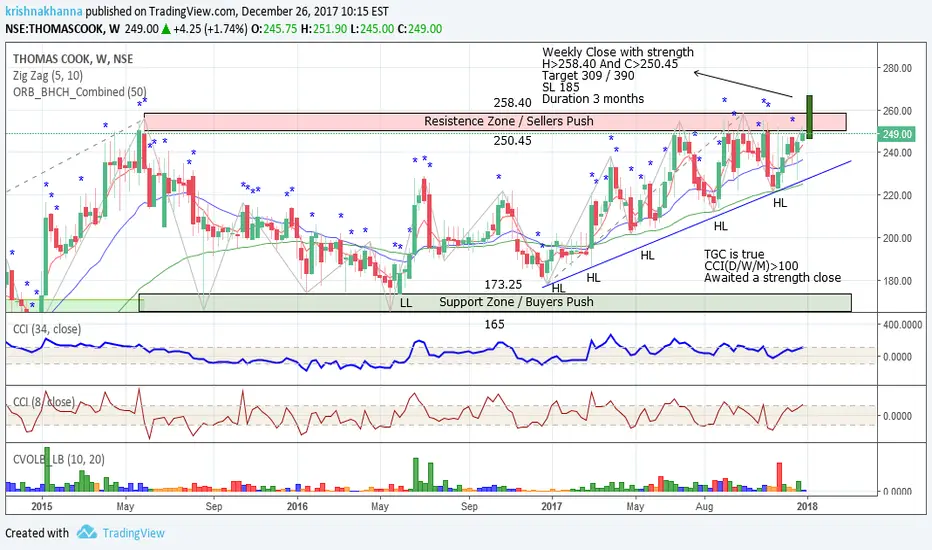This screenshot has height=550, width=932.
Task: Click the Aug time axis label
Action: tap(704, 507)
